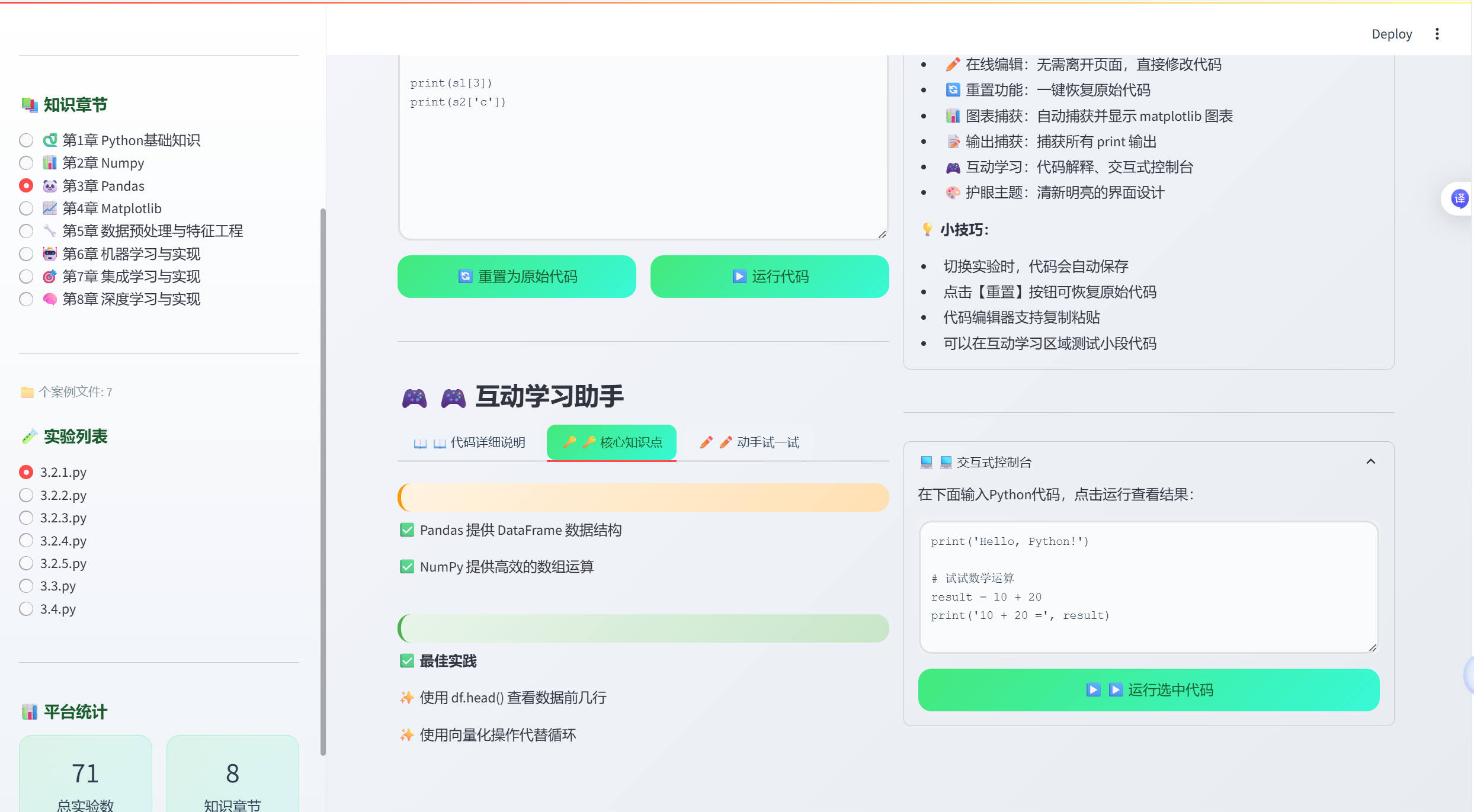Click the snake icon for 第1章 Python基础知识

coord(50,140)
